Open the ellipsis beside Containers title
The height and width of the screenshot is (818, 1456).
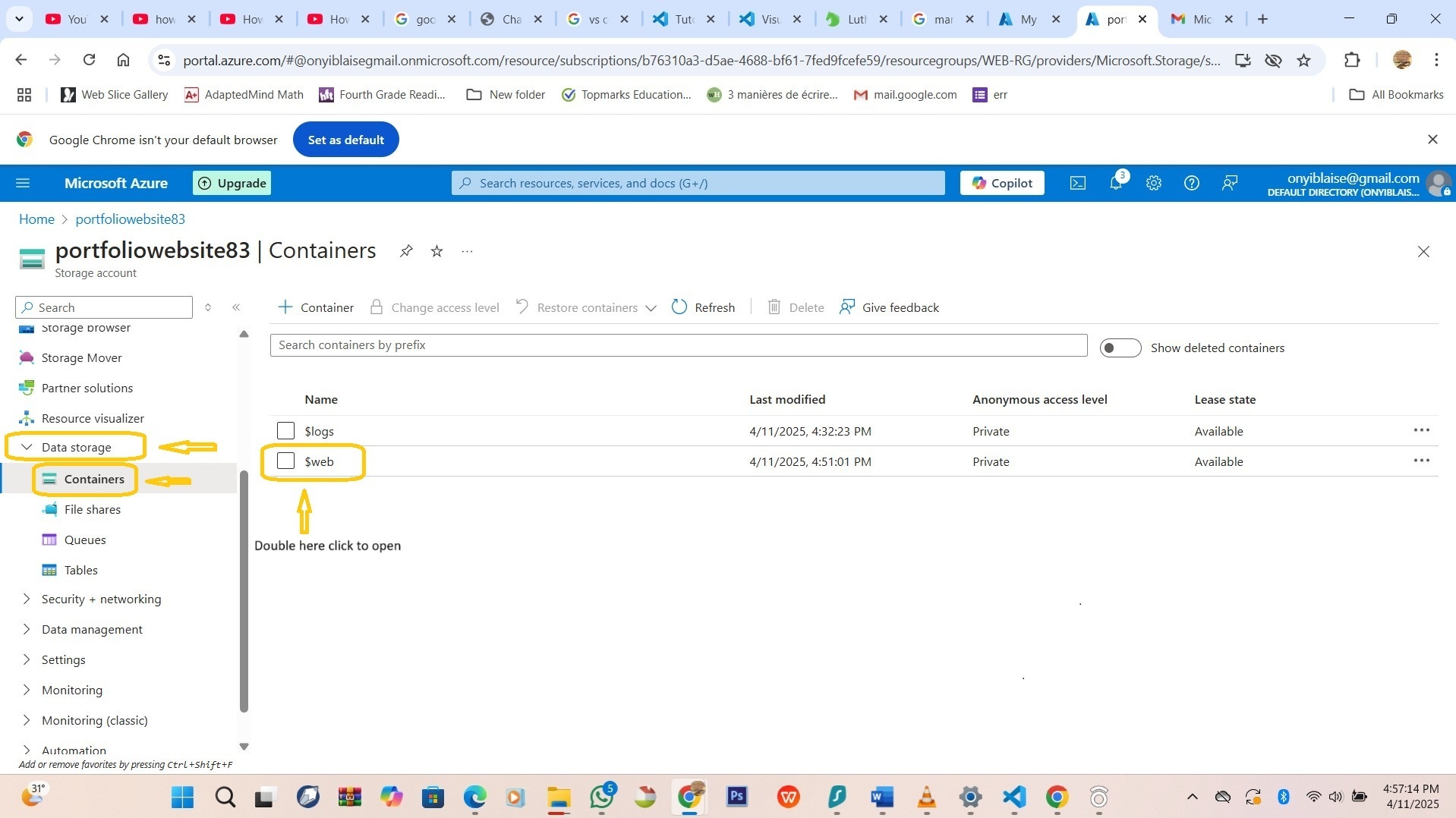(x=468, y=251)
